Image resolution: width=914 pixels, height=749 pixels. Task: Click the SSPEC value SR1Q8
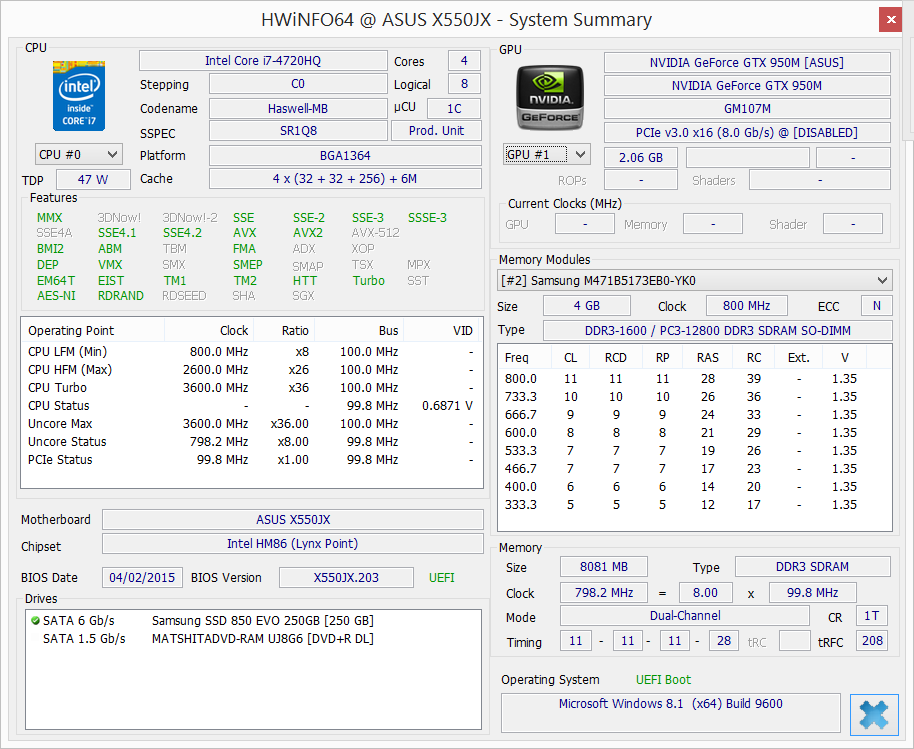pyautogui.click(x=298, y=131)
